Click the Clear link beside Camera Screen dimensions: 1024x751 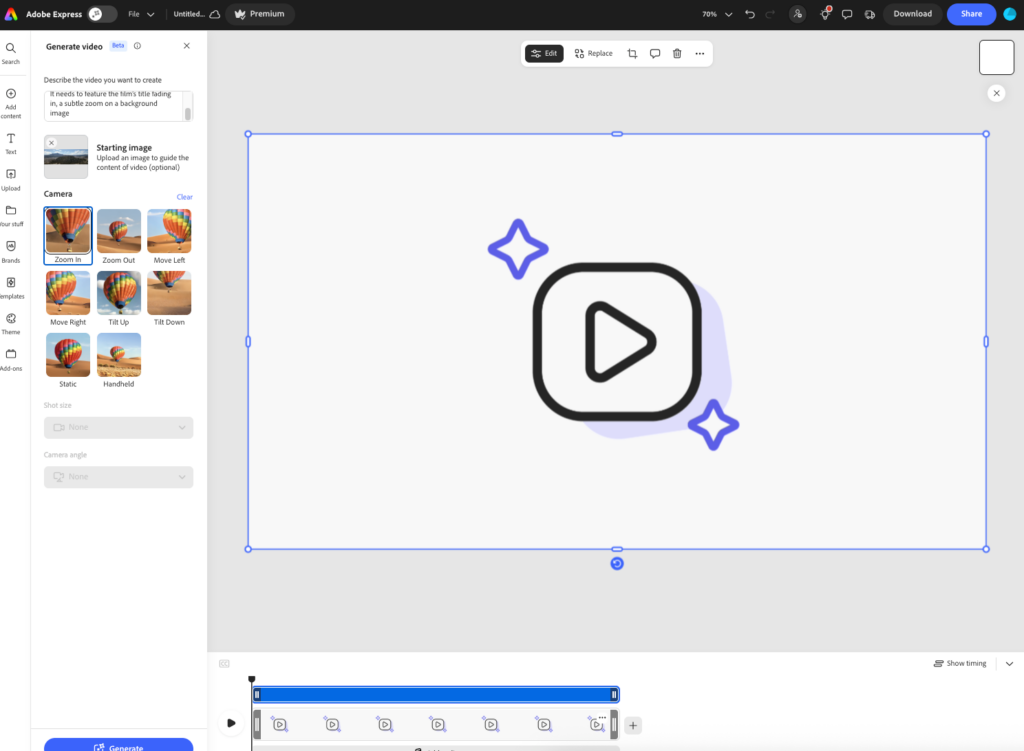click(x=185, y=197)
